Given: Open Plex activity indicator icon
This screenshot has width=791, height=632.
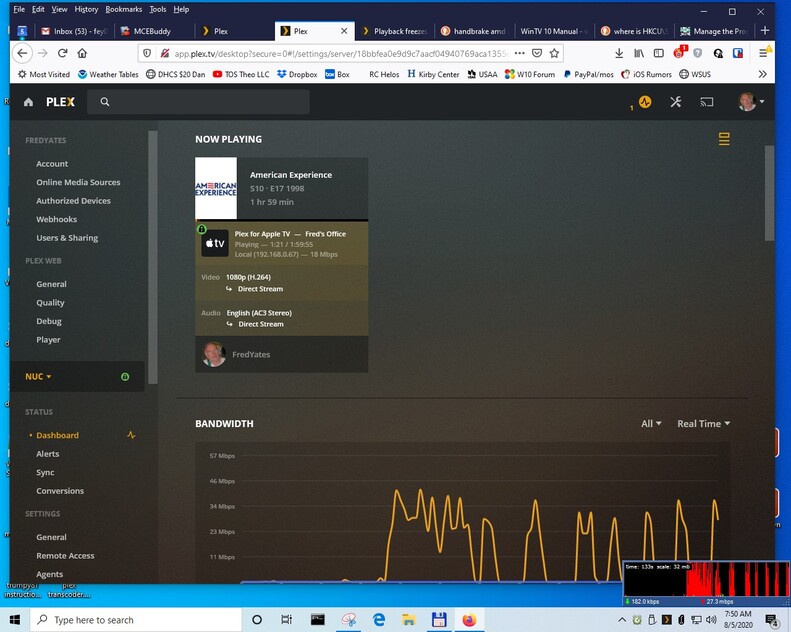Looking at the screenshot, I should point(645,102).
